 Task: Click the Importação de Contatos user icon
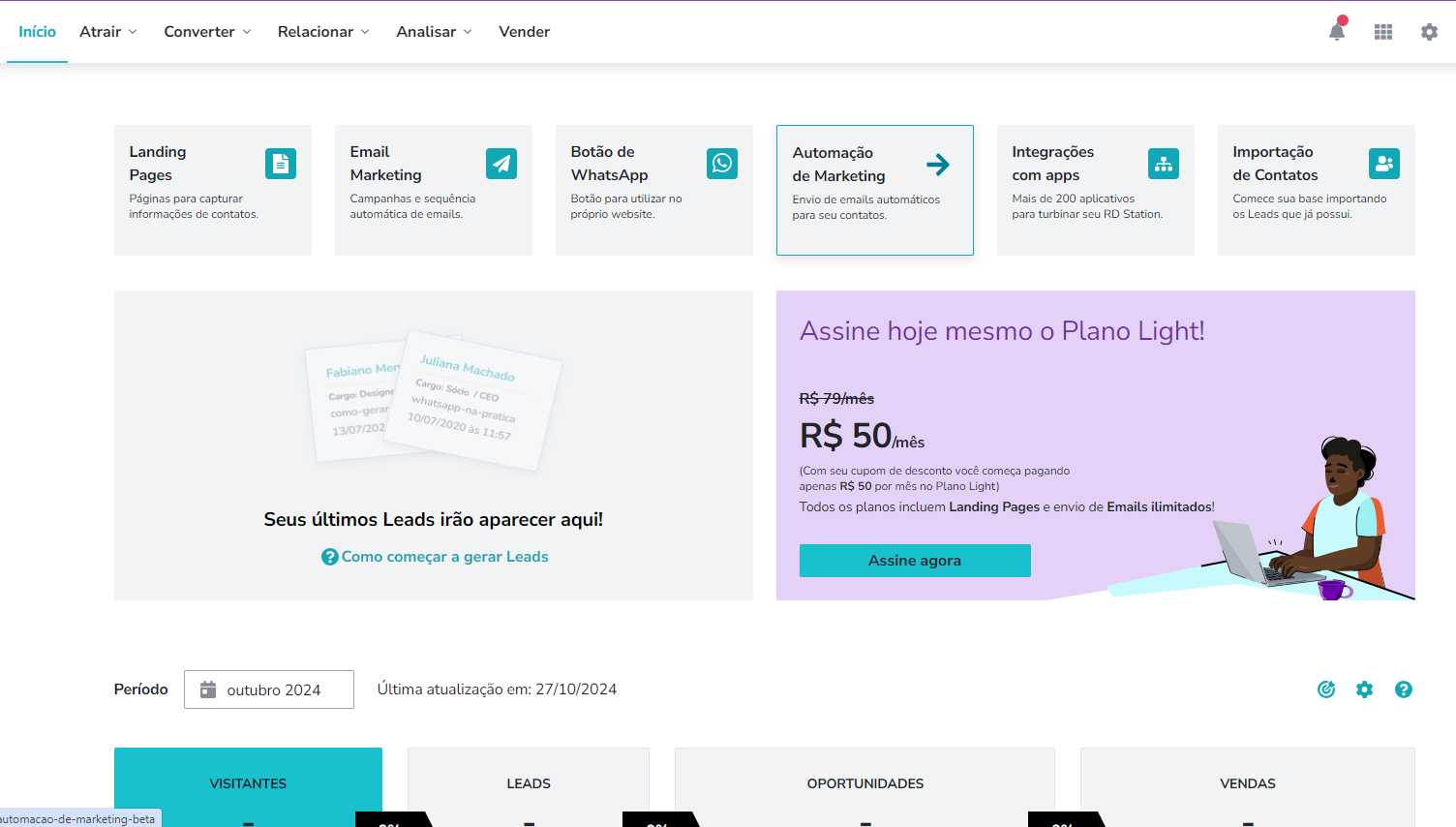point(1384,164)
